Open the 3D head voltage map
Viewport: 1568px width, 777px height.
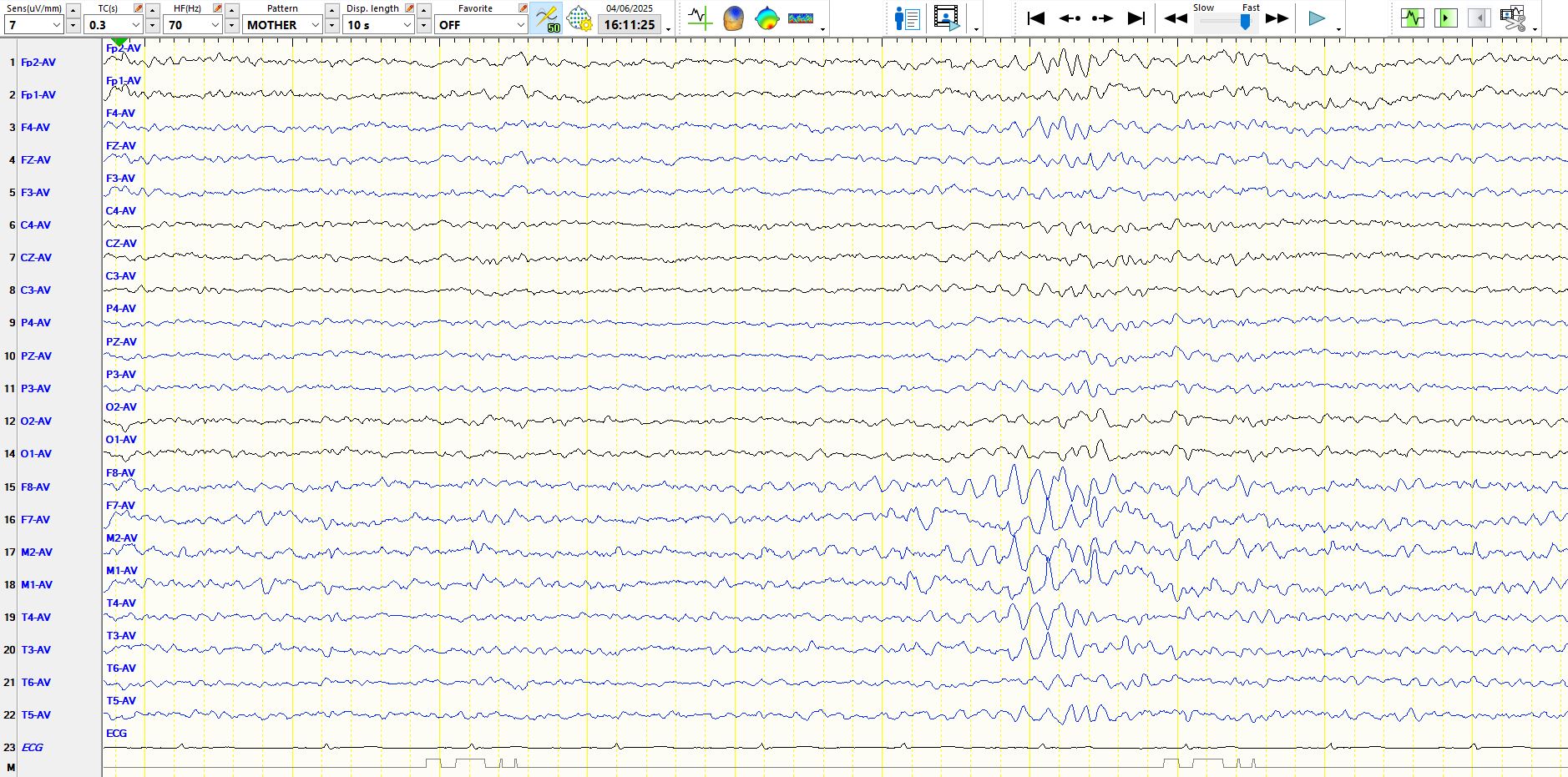point(733,18)
